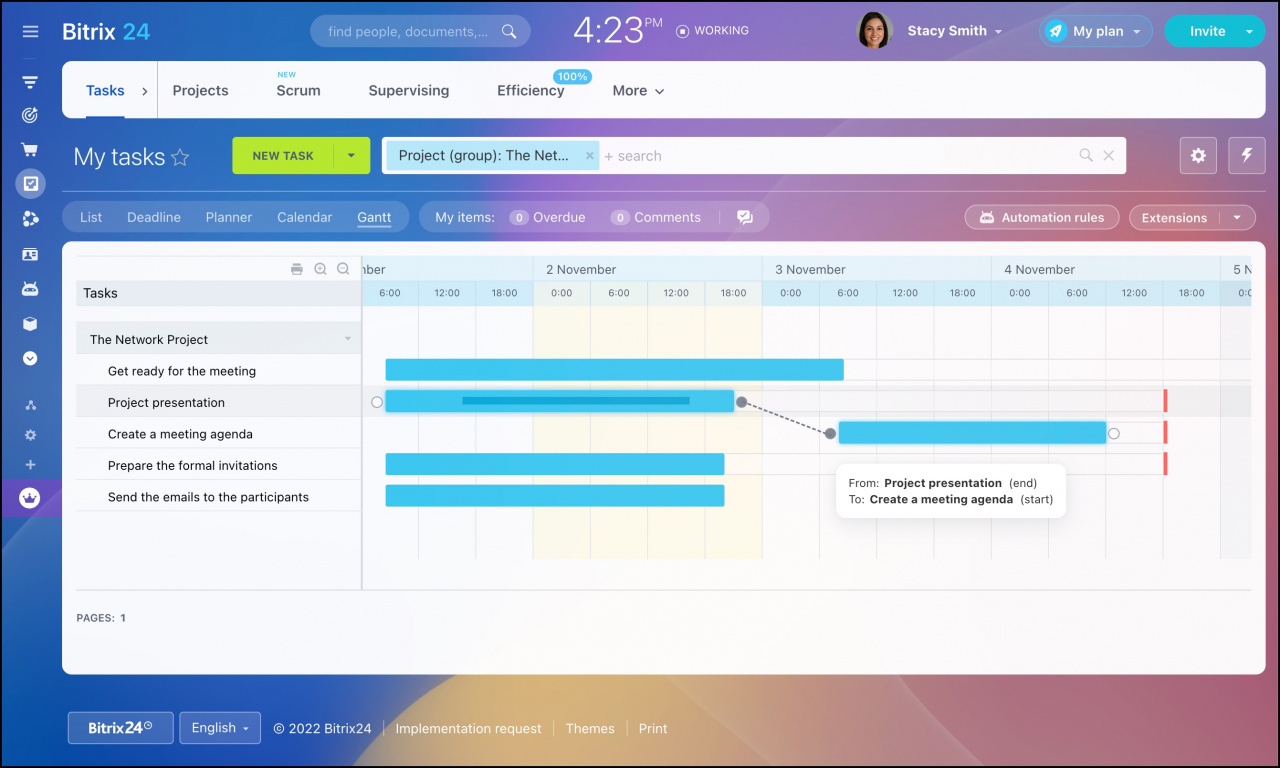Screen dimensions: 1280x768
Task: Open the goals target icon in the sidebar
Action: click(x=30, y=115)
